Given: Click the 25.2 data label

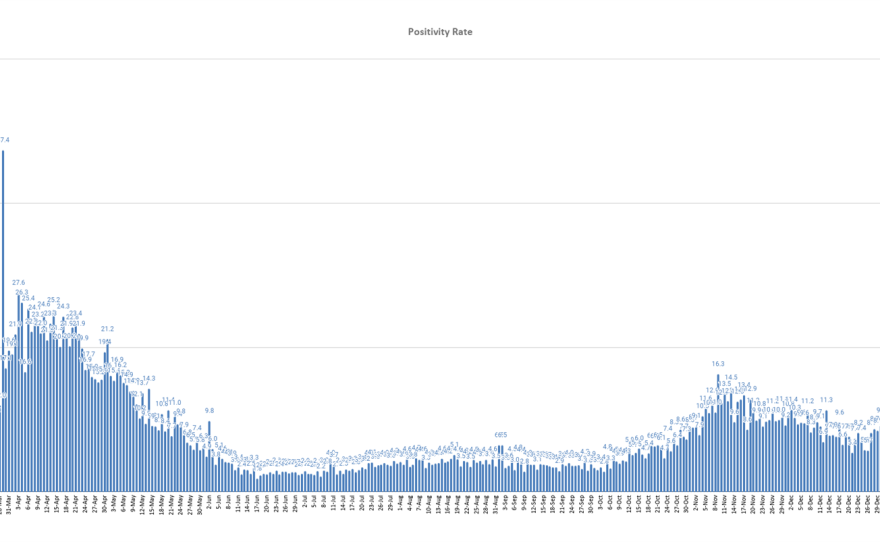Looking at the screenshot, I should coord(54,300).
